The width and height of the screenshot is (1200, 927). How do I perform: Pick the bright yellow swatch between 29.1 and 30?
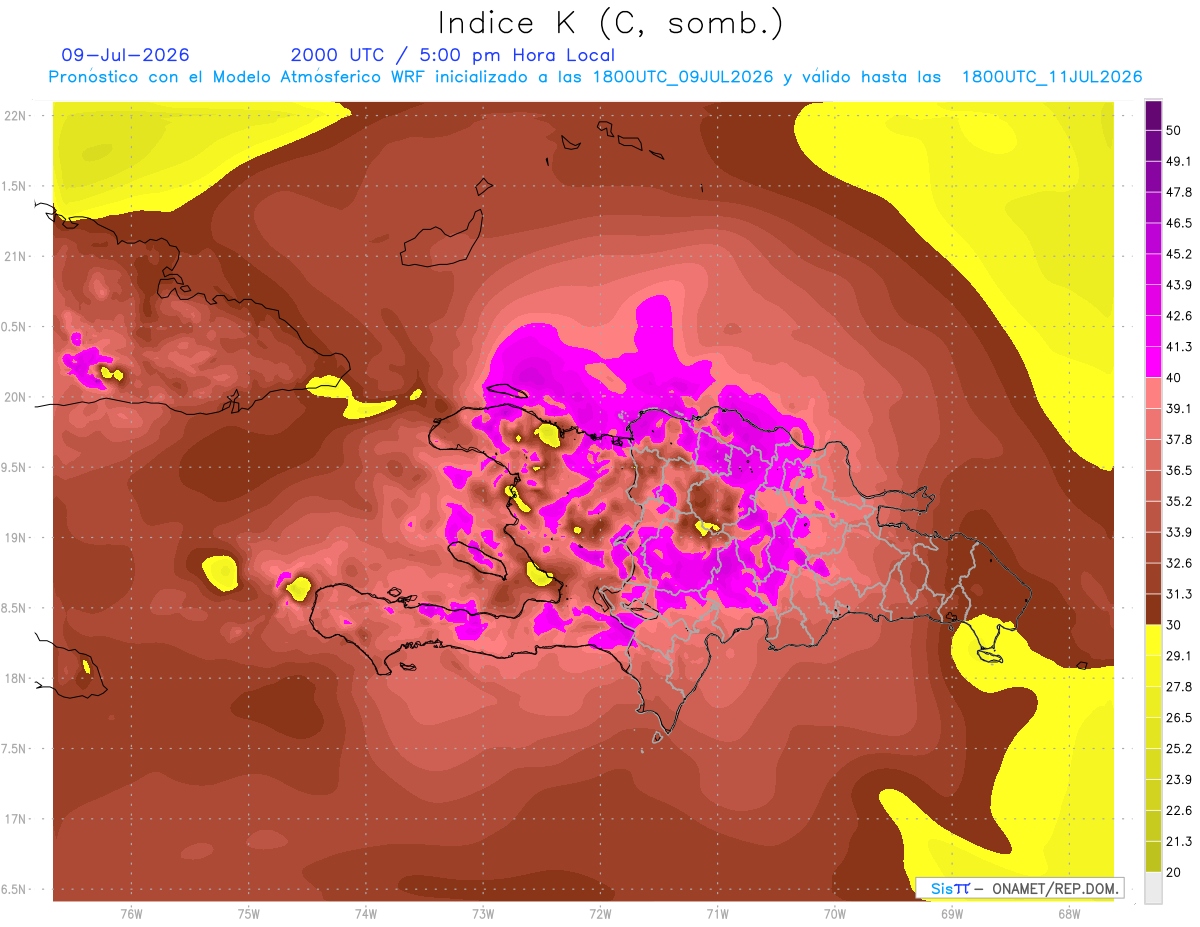click(1153, 640)
